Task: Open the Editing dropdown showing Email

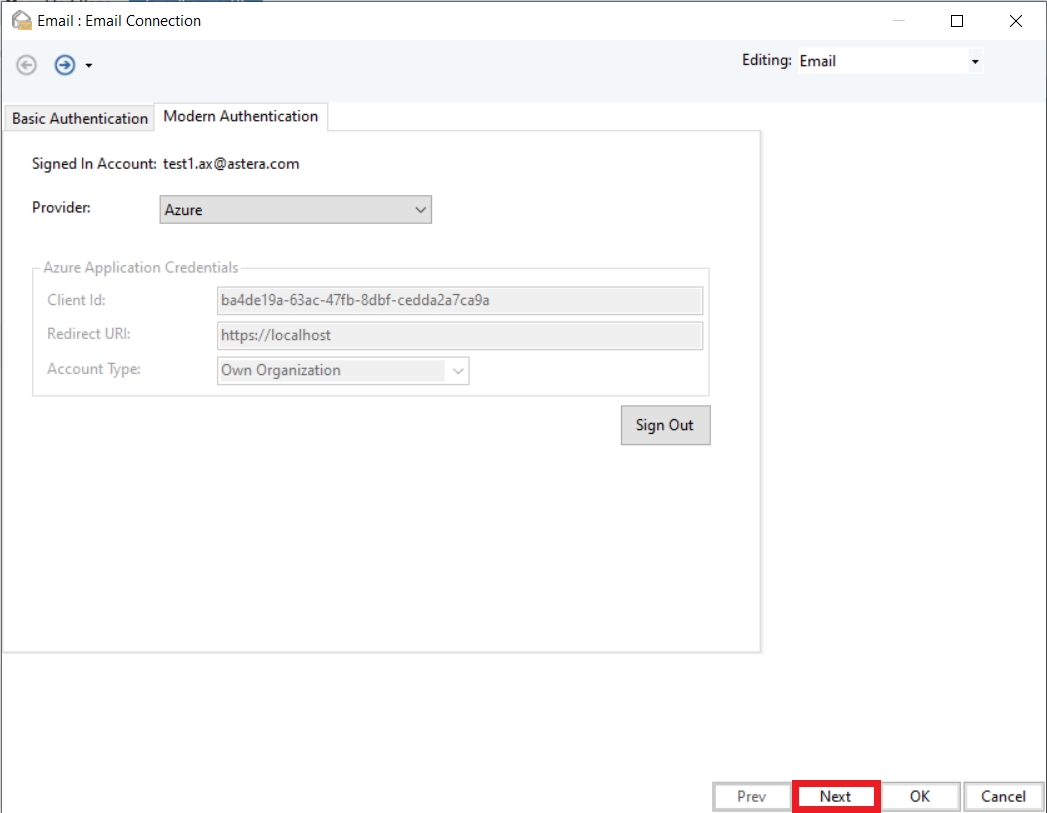Action: [889, 61]
